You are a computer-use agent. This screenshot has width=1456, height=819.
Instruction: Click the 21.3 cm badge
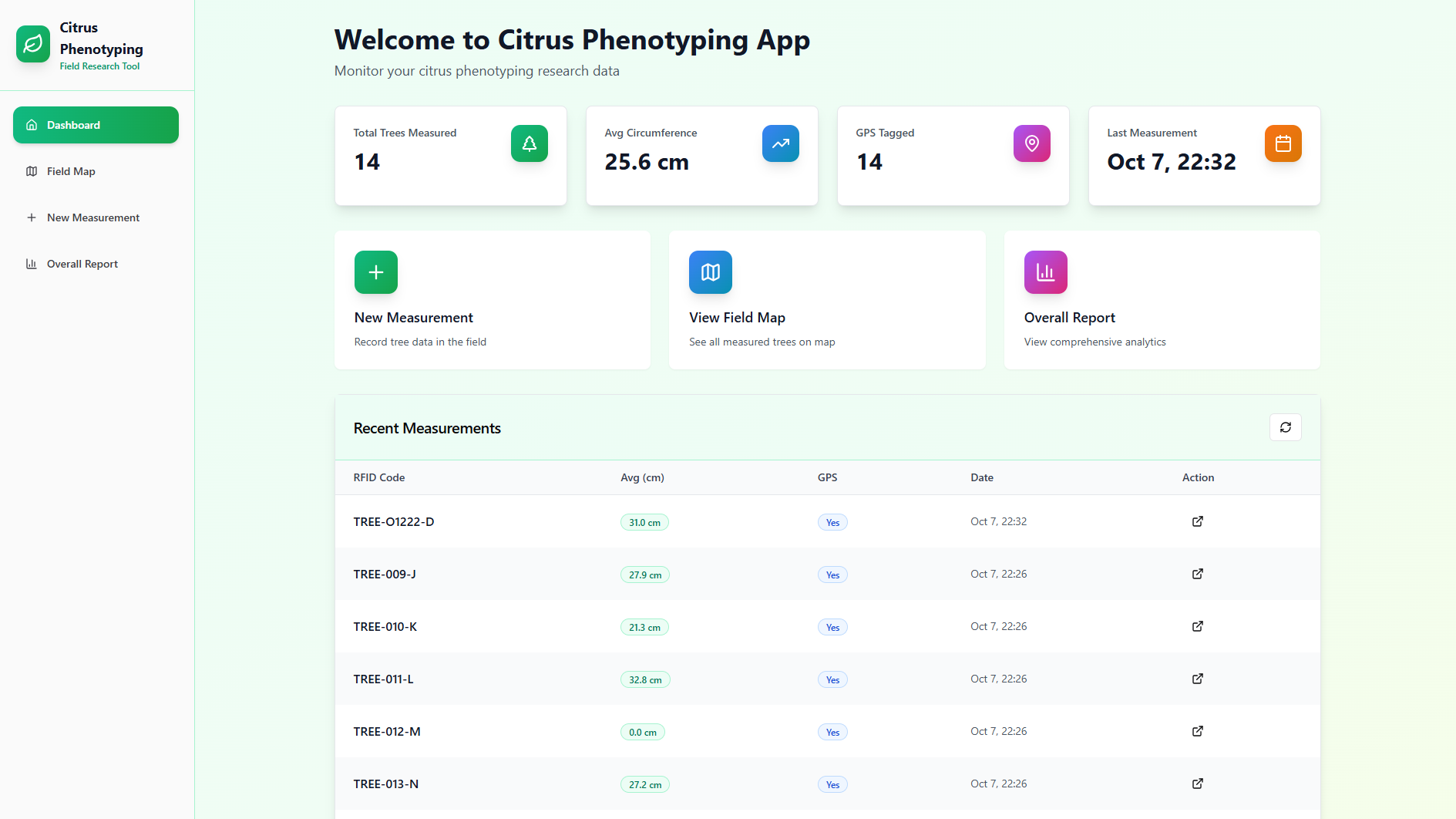tap(644, 627)
